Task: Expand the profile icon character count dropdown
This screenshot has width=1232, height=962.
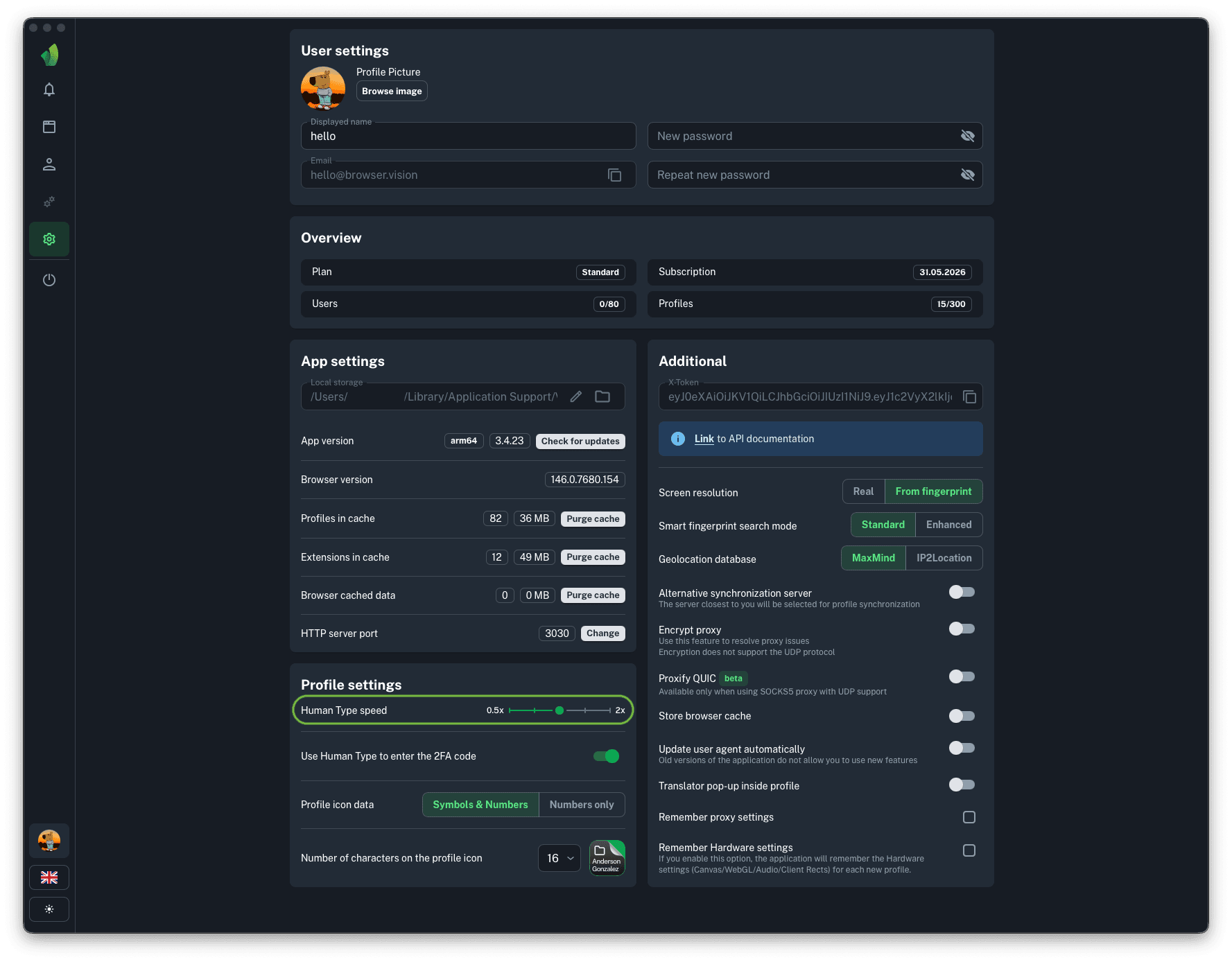Action: click(559, 858)
